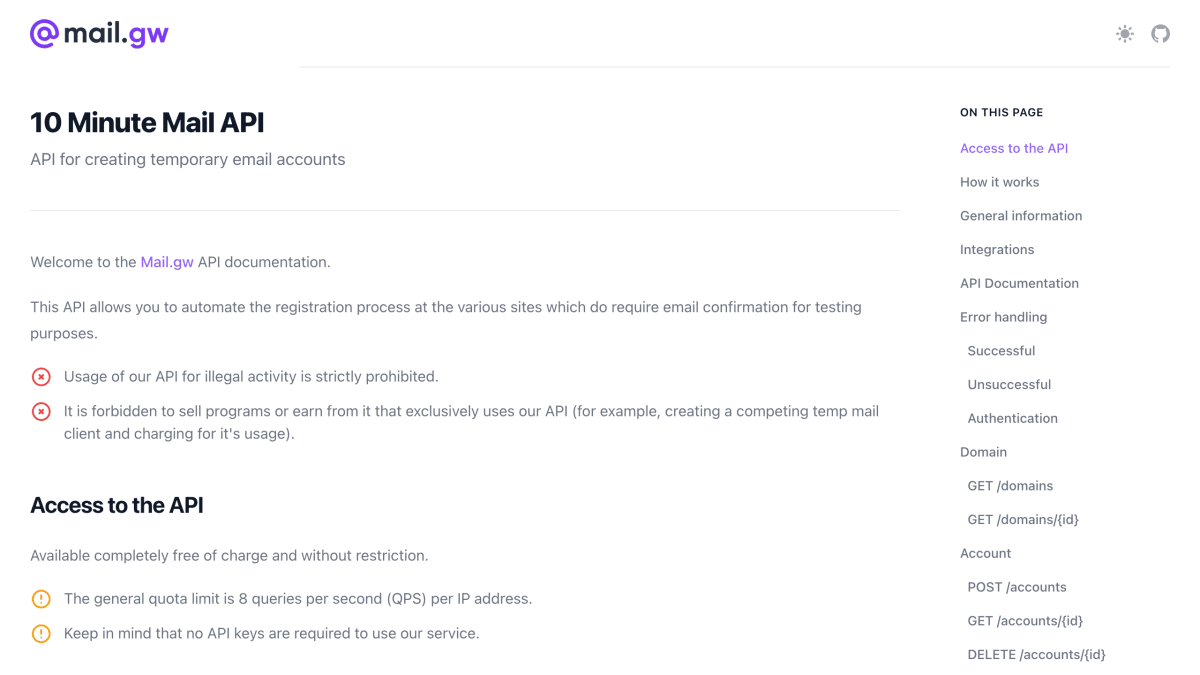Click the orange warning icon beside quota limit

click(x=41, y=599)
